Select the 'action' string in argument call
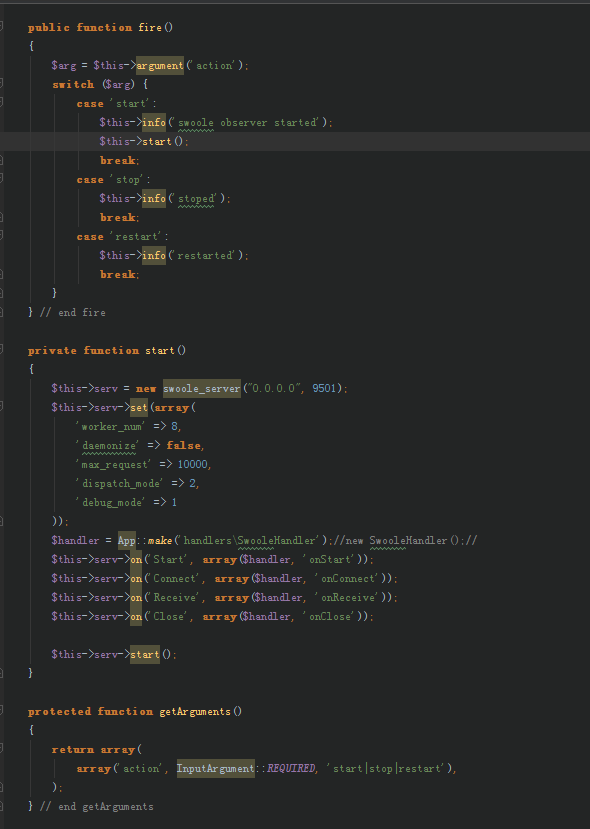 (214, 66)
